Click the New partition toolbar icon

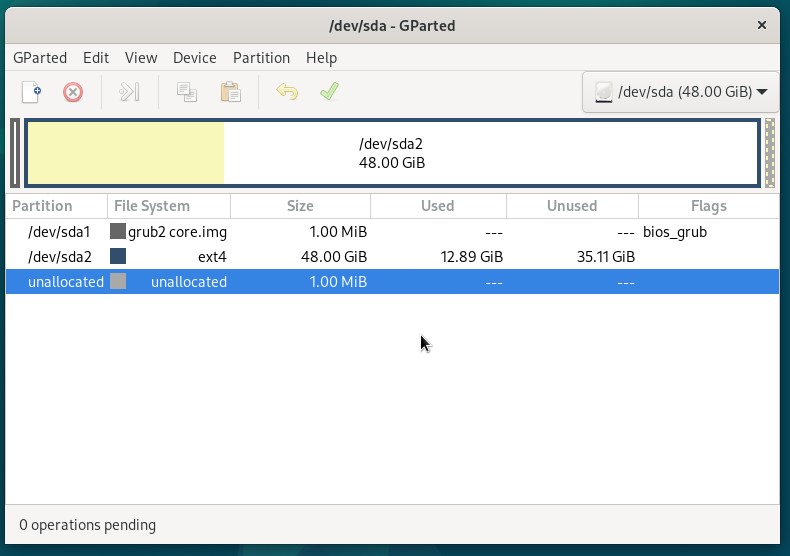click(31, 92)
